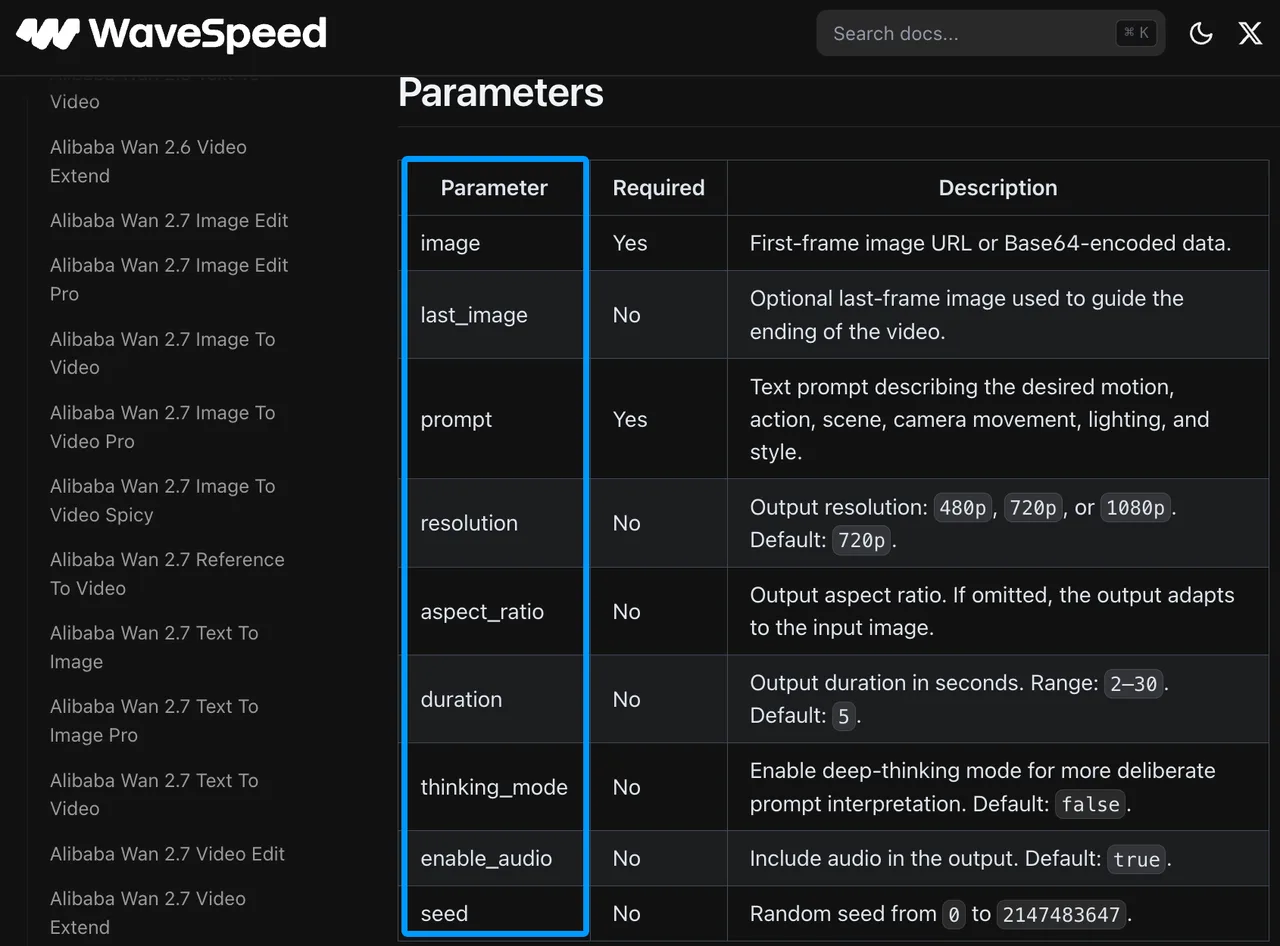Click the default '720p' value after 'Default:'
1280x946 pixels.
click(862, 541)
